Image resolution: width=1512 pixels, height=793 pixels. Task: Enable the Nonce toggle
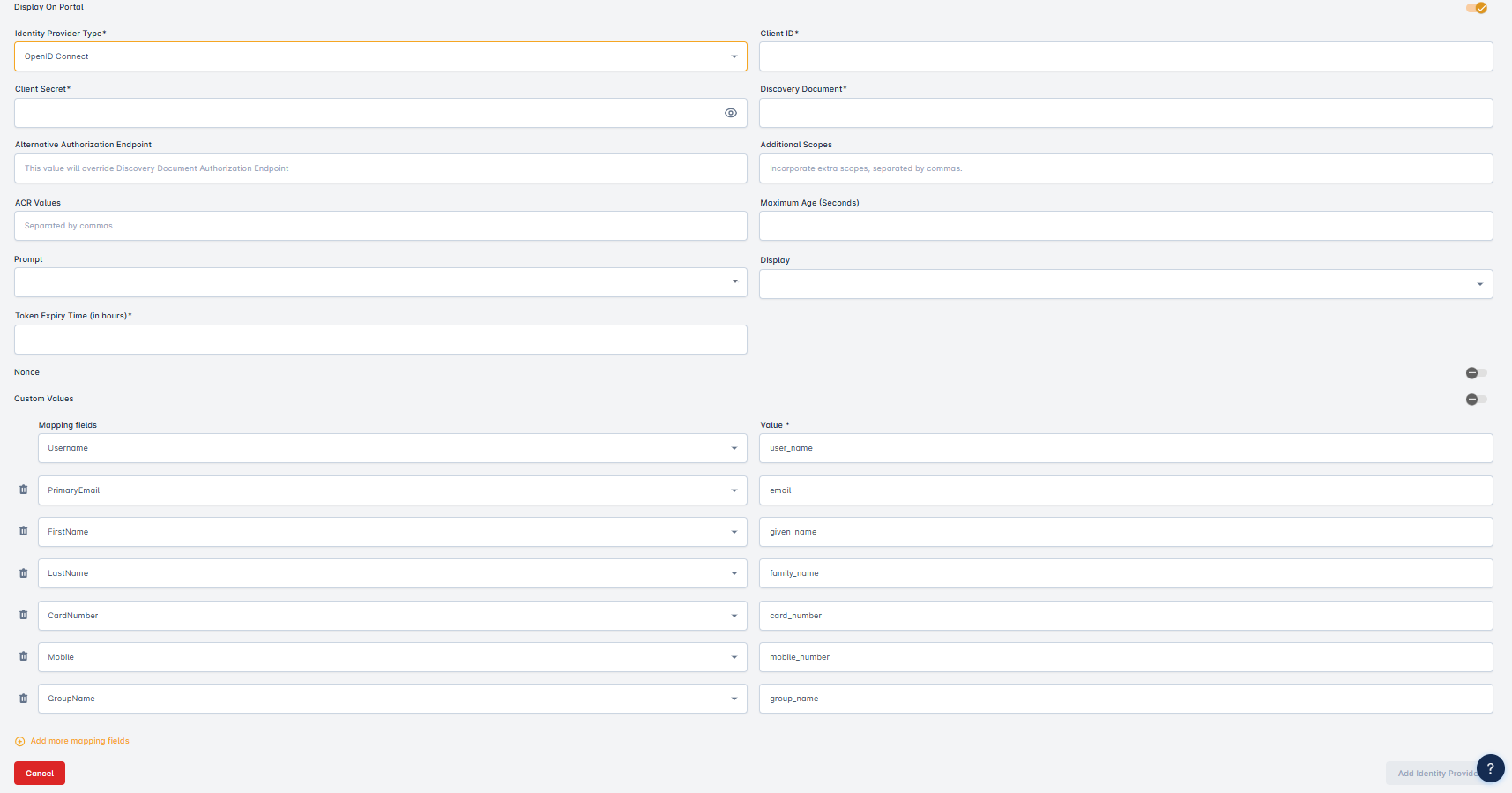[1476, 373]
